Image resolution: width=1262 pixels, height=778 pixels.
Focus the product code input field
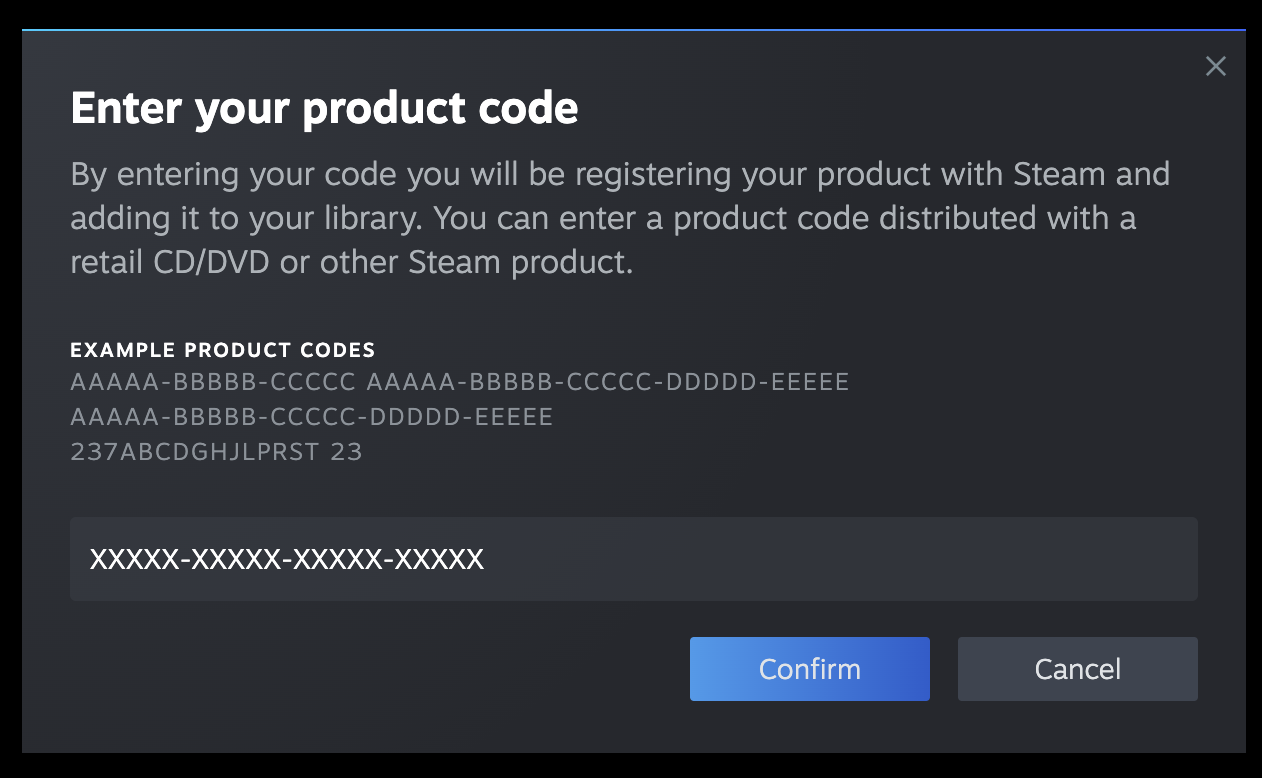(x=633, y=559)
